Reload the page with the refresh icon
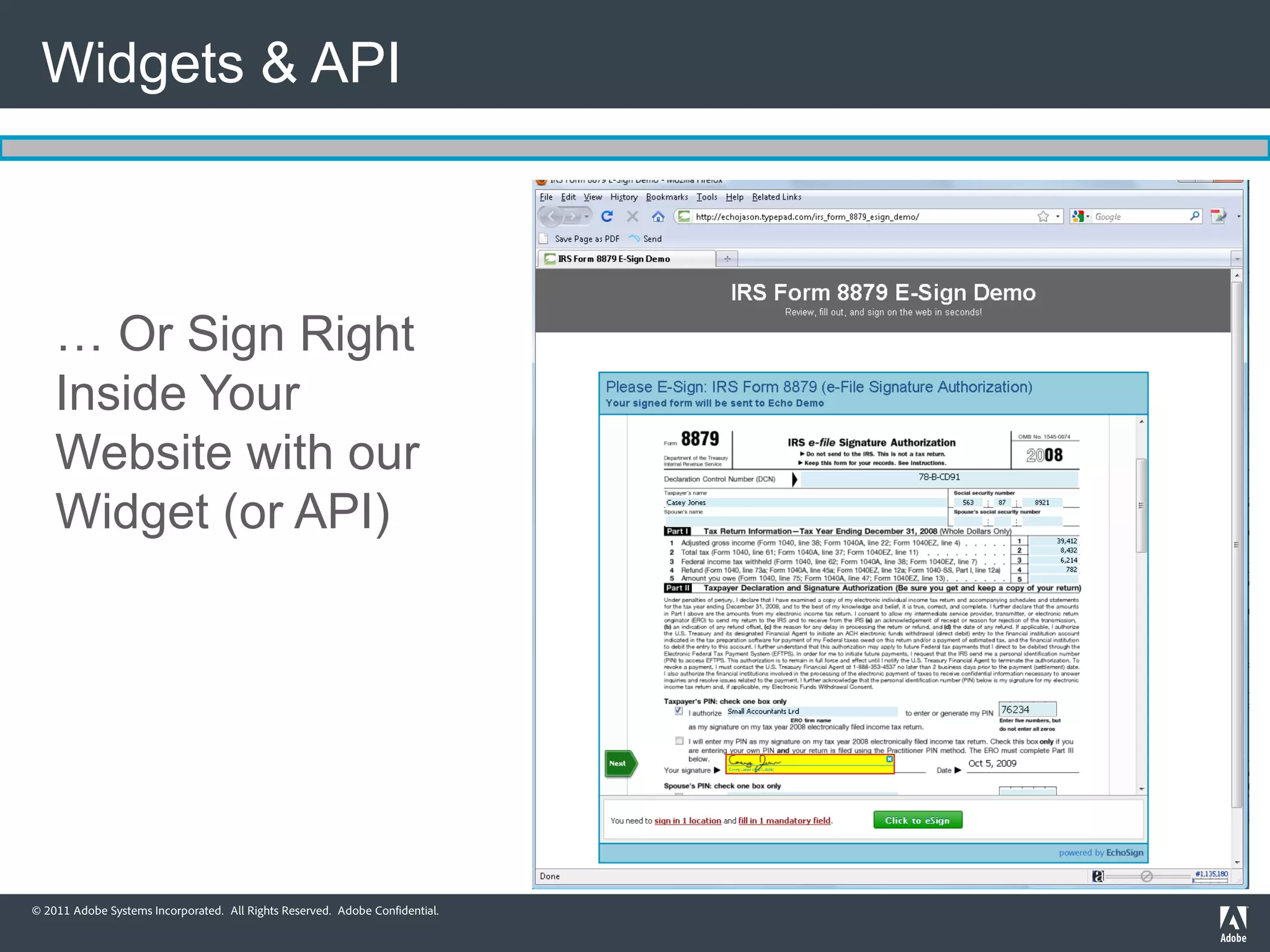 pos(607,216)
